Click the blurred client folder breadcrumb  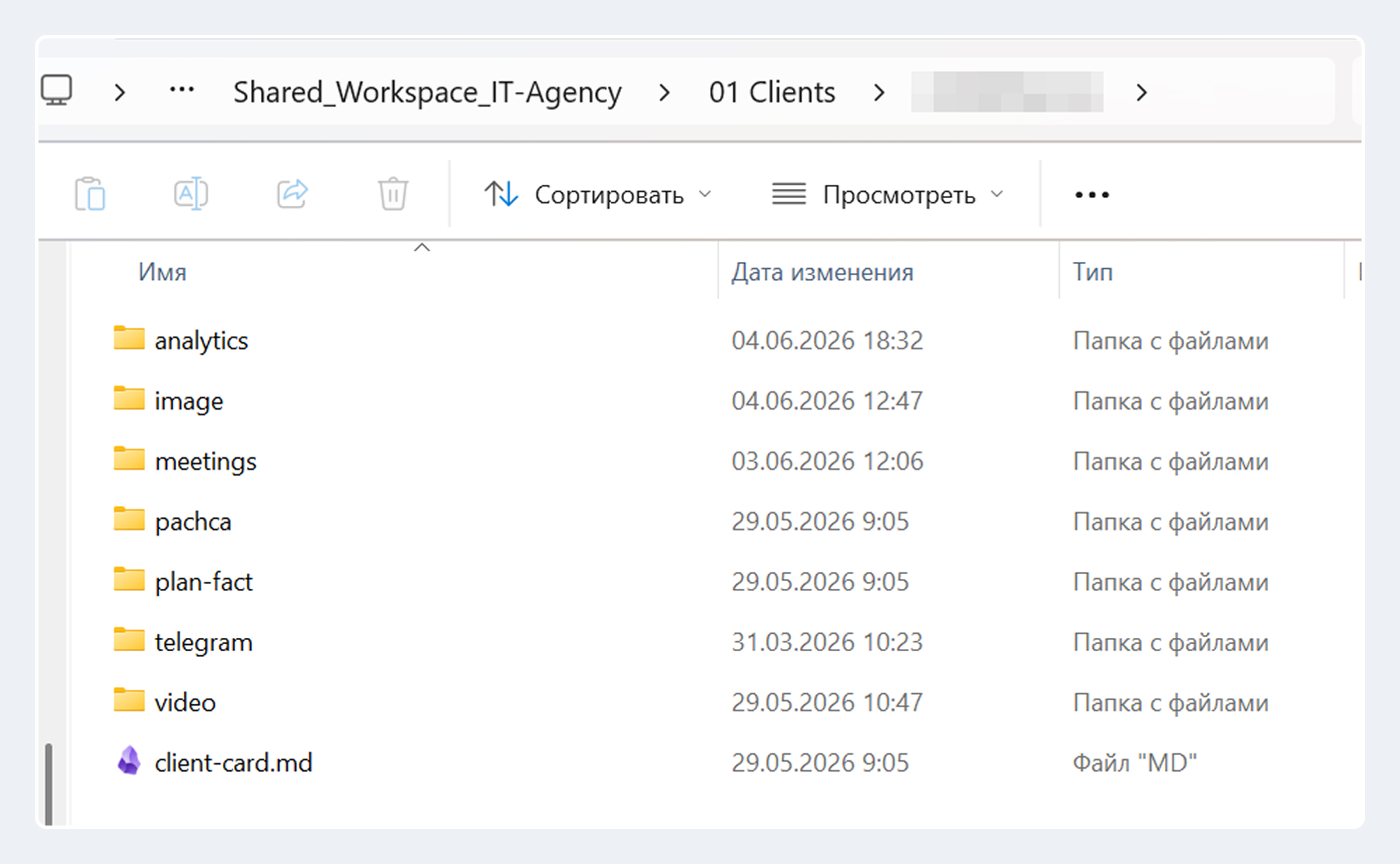[x=1007, y=92]
